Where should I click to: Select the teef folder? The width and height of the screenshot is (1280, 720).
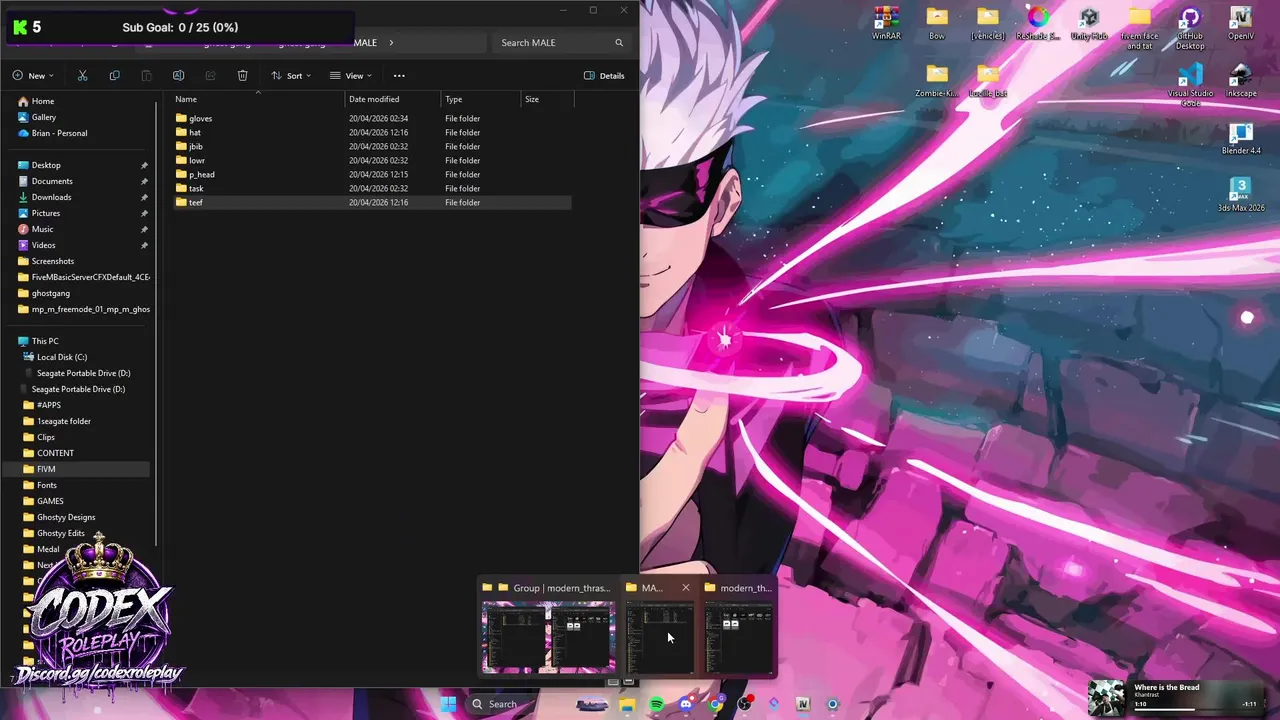tap(371, 202)
